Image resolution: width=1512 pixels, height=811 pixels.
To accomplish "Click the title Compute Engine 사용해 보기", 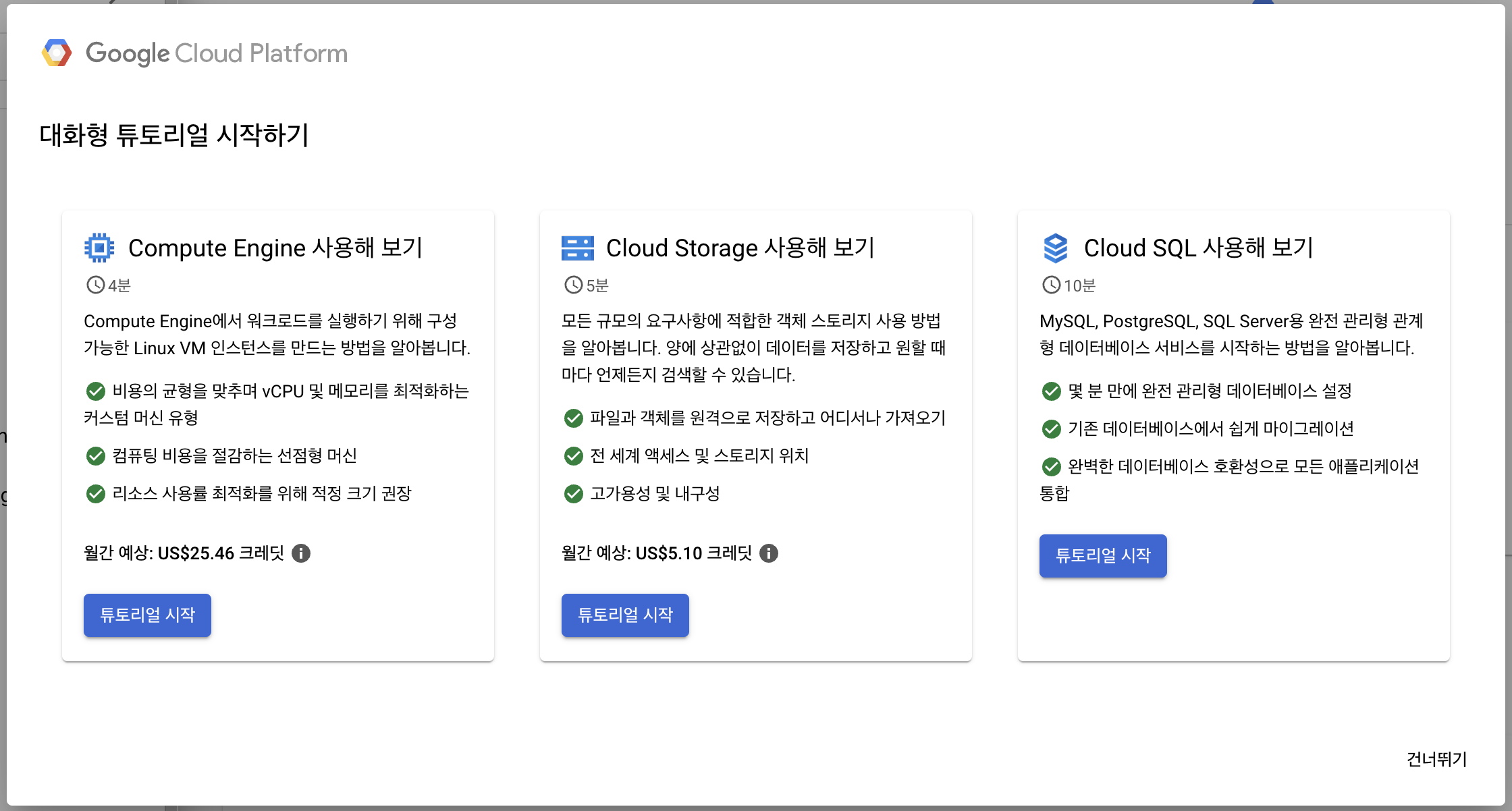I will (275, 248).
